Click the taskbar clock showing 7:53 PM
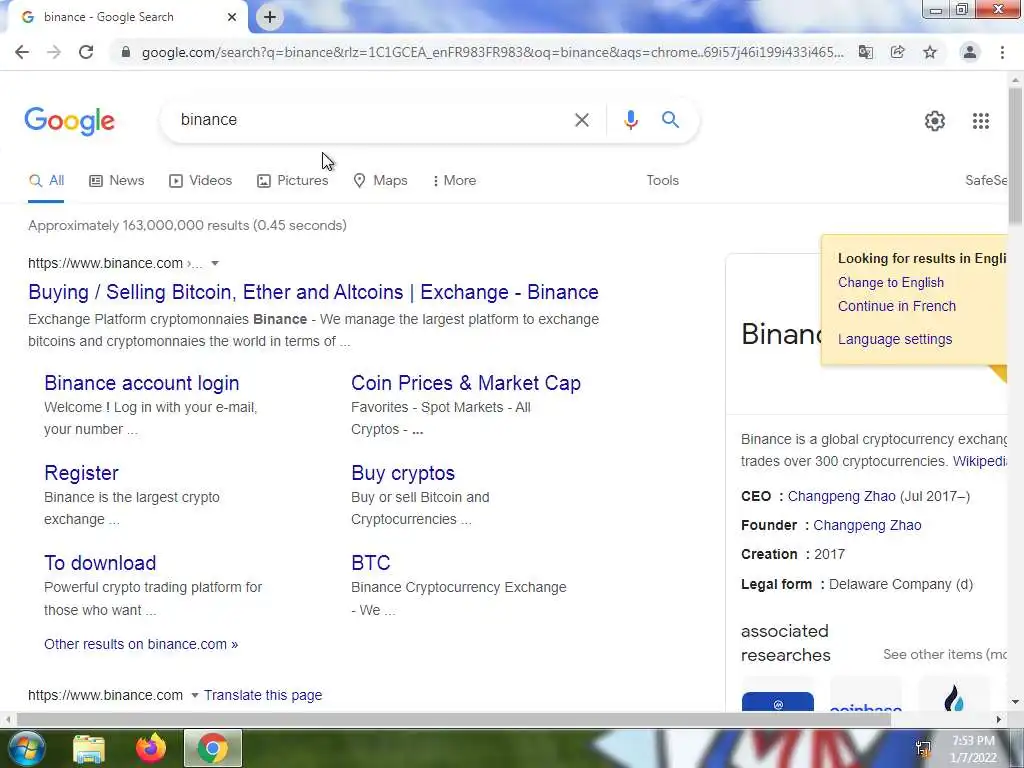 click(x=973, y=748)
